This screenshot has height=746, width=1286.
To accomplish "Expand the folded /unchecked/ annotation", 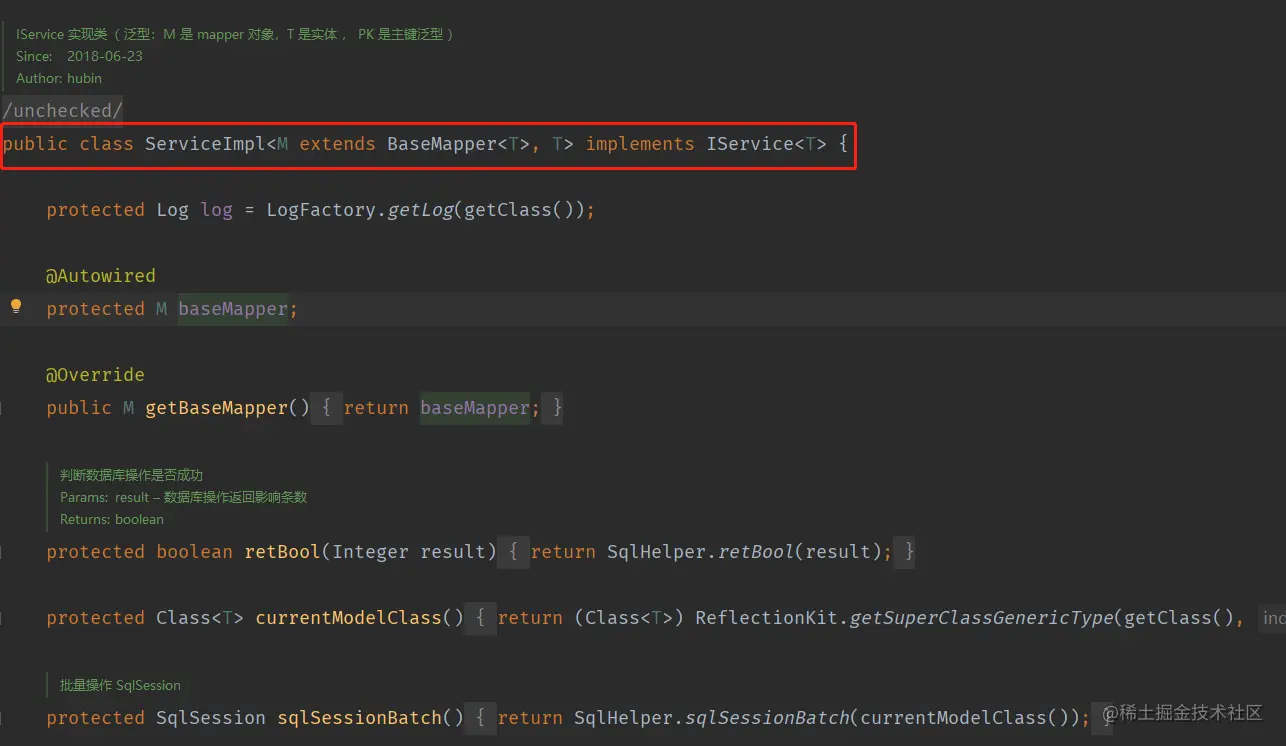I will [x=62, y=111].
